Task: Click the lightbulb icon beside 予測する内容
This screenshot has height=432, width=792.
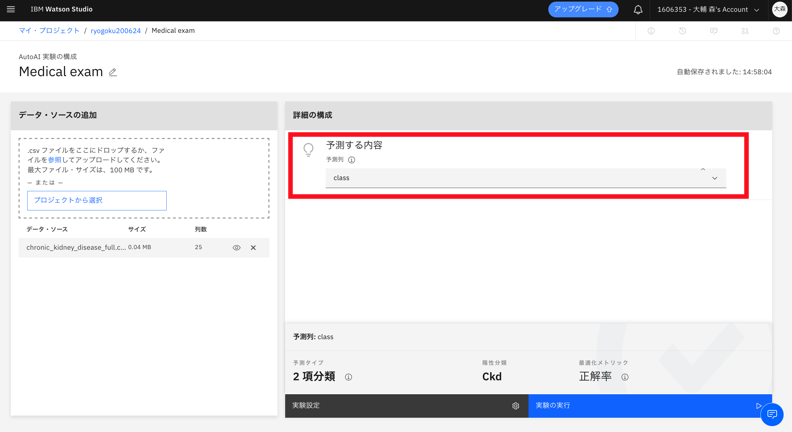Action: [x=308, y=150]
